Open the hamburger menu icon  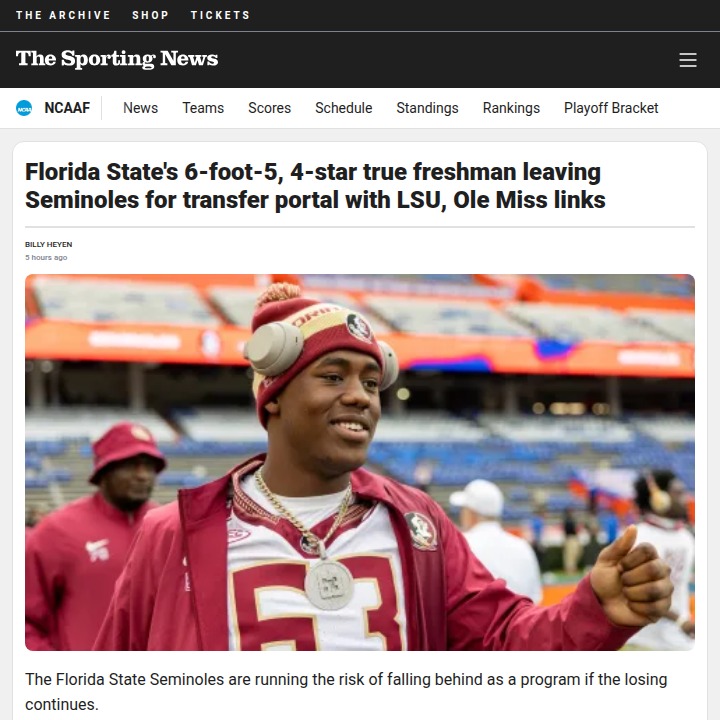coord(687,60)
